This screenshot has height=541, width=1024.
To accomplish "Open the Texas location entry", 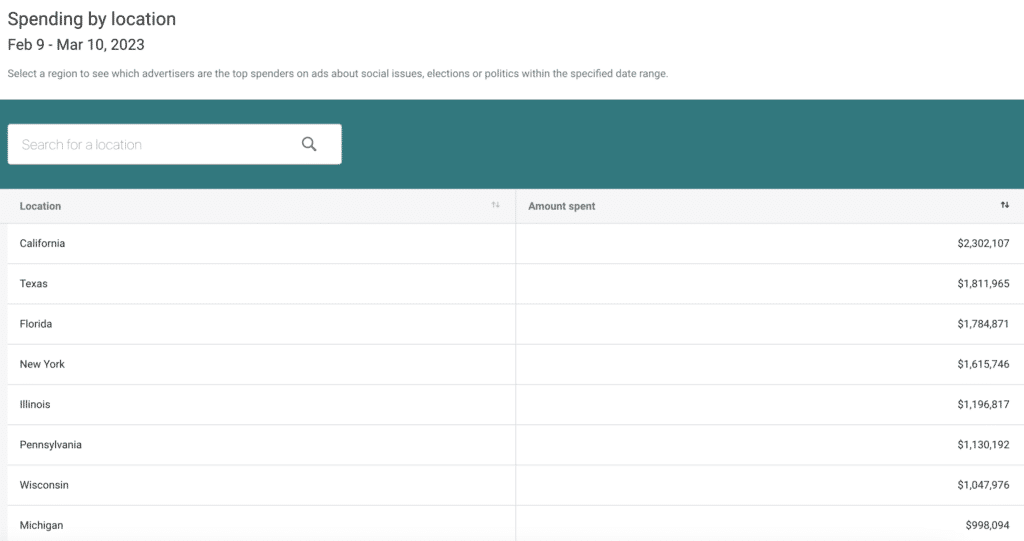I will 34,284.
